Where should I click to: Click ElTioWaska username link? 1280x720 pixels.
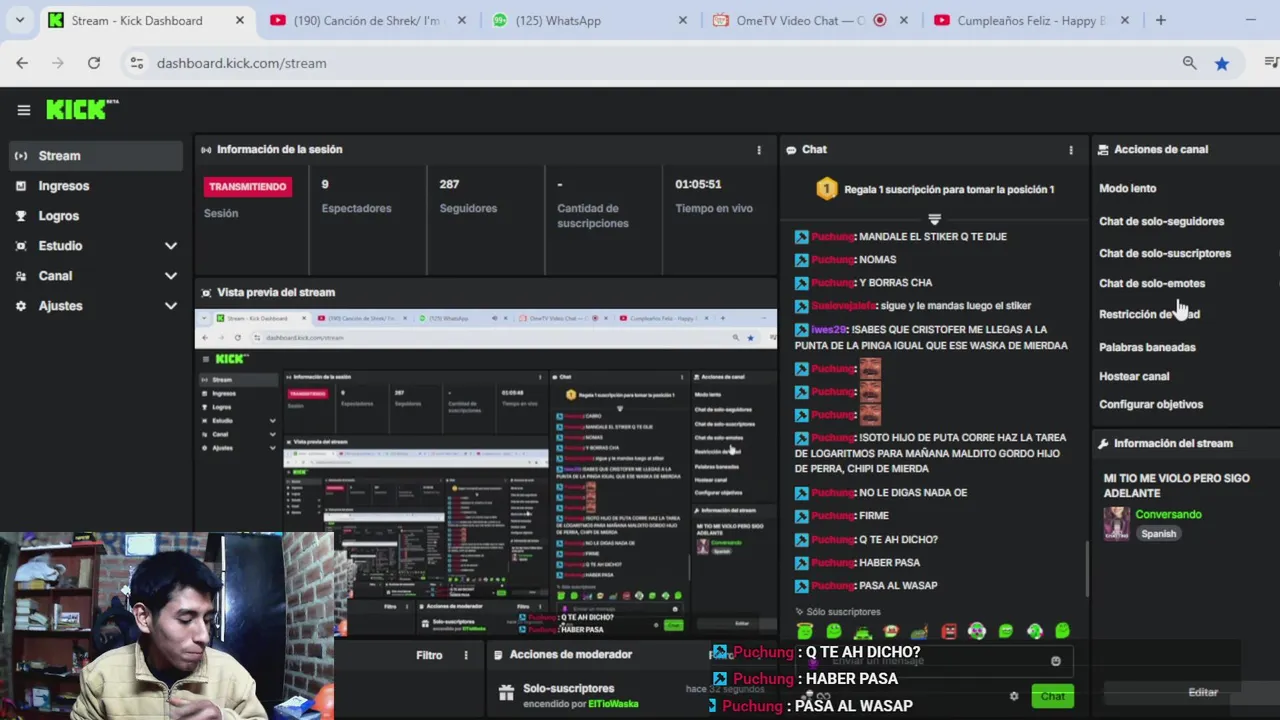613,704
